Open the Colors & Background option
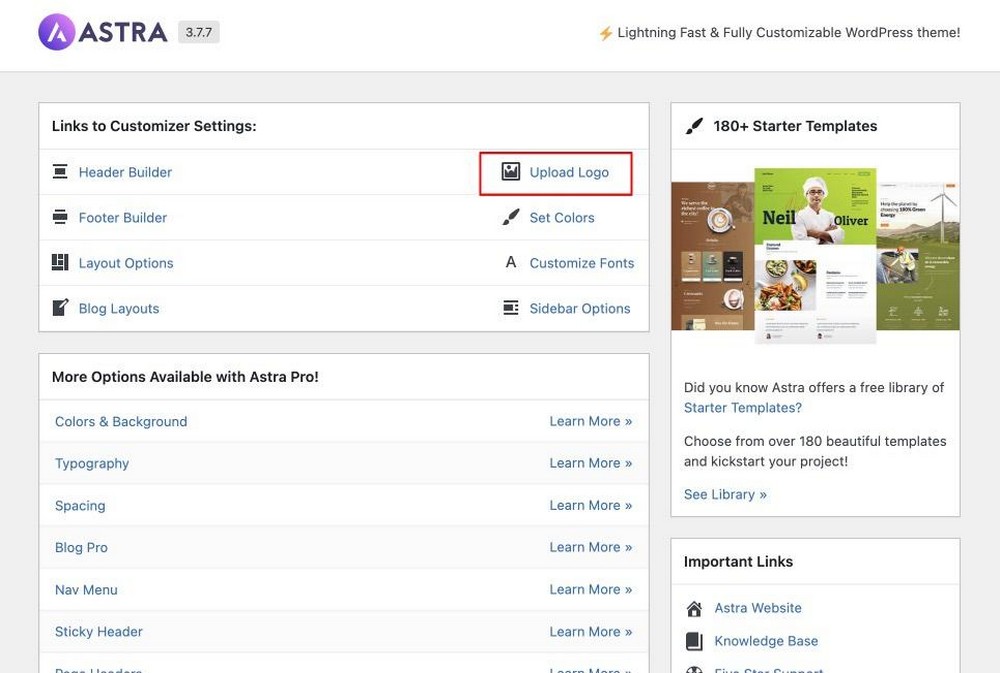This screenshot has height=673, width=1000. (121, 422)
